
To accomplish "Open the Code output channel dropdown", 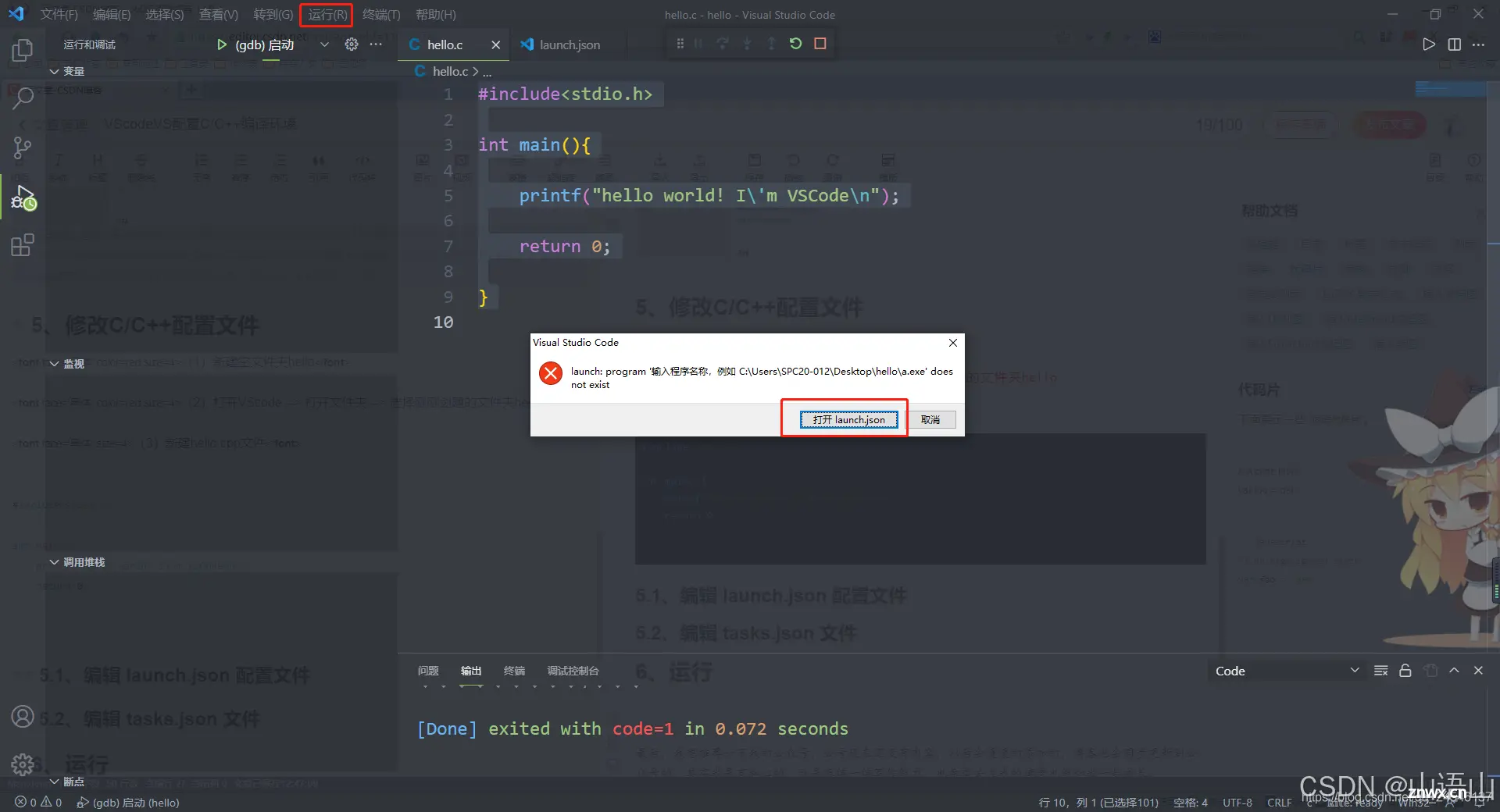I will coord(1287,671).
